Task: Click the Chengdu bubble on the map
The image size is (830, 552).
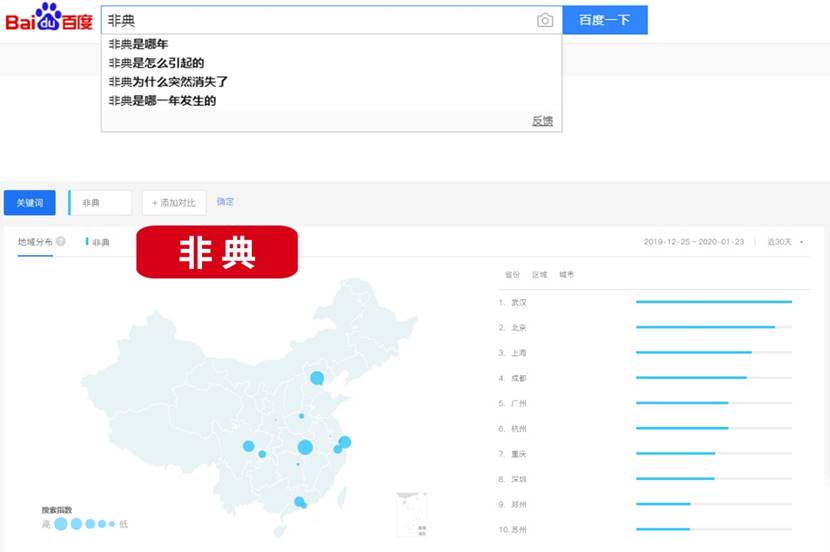Action: point(248,446)
